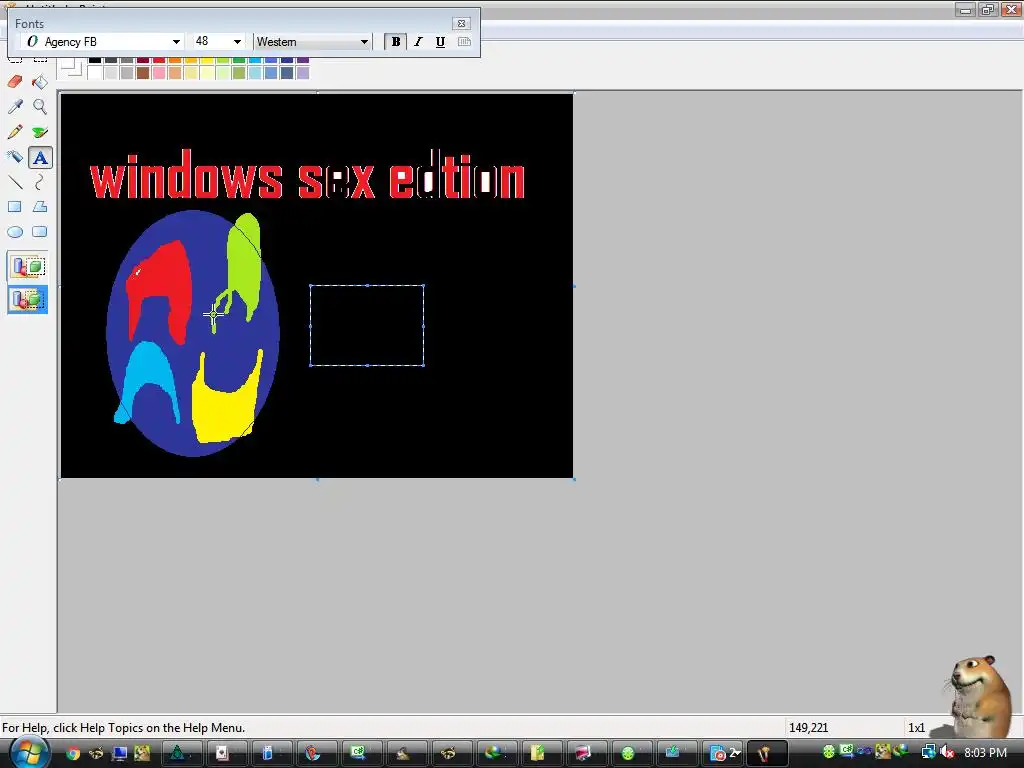1024x768 pixels.
Task: Select the Polygon shape tool
Action: click(40, 207)
